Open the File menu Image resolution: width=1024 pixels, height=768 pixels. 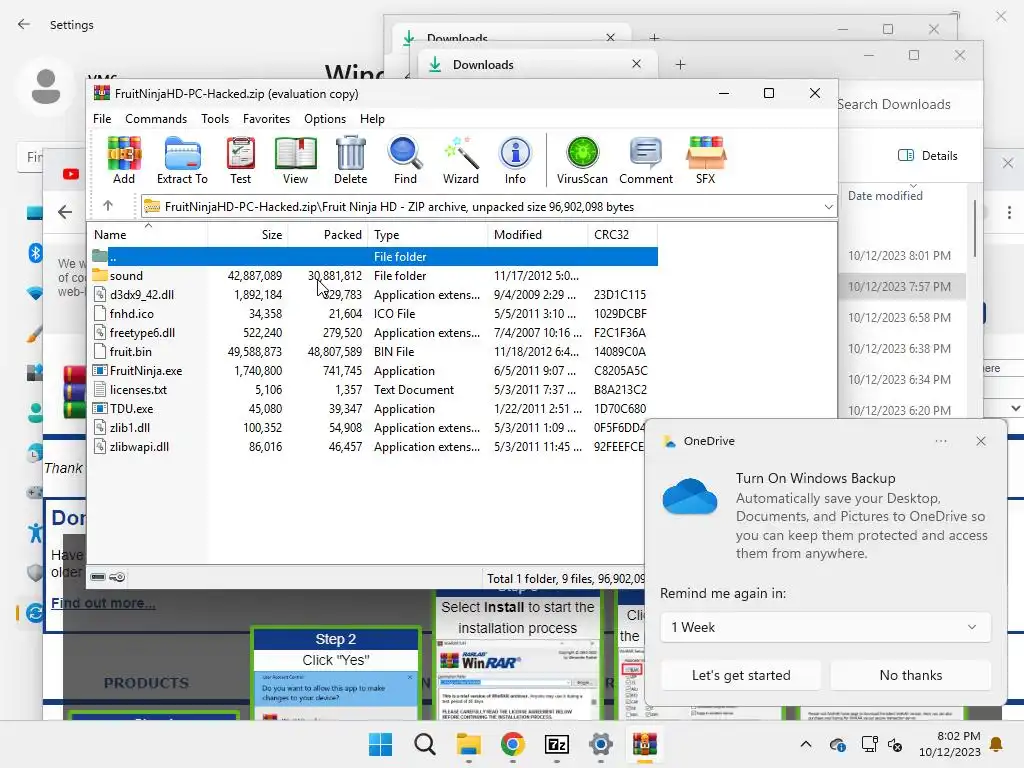coord(102,119)
